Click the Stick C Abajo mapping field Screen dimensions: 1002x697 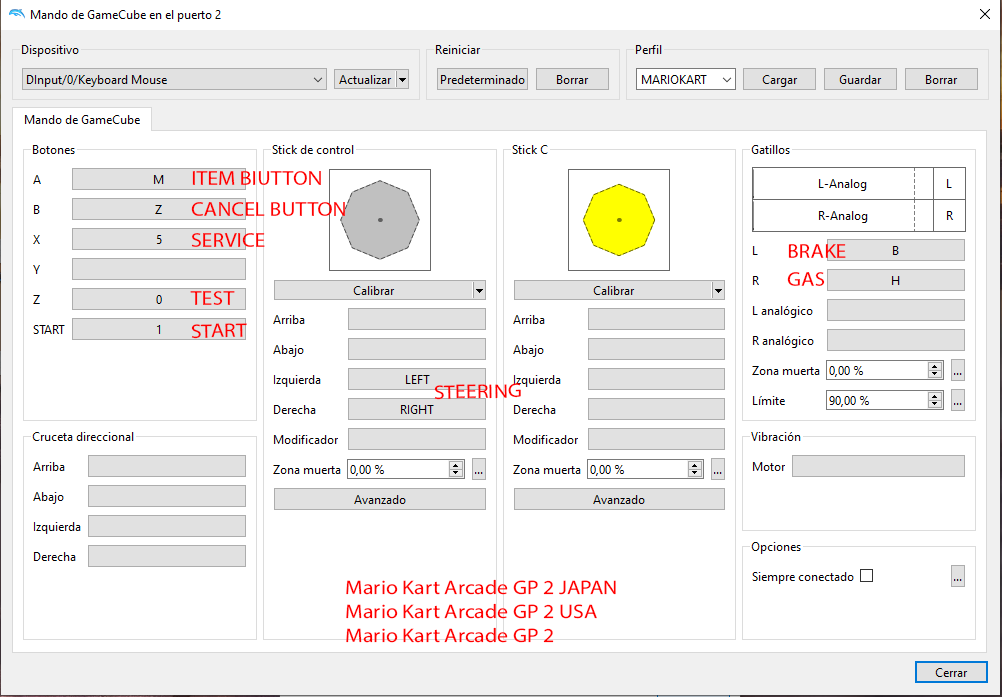(x=656, y=349)
